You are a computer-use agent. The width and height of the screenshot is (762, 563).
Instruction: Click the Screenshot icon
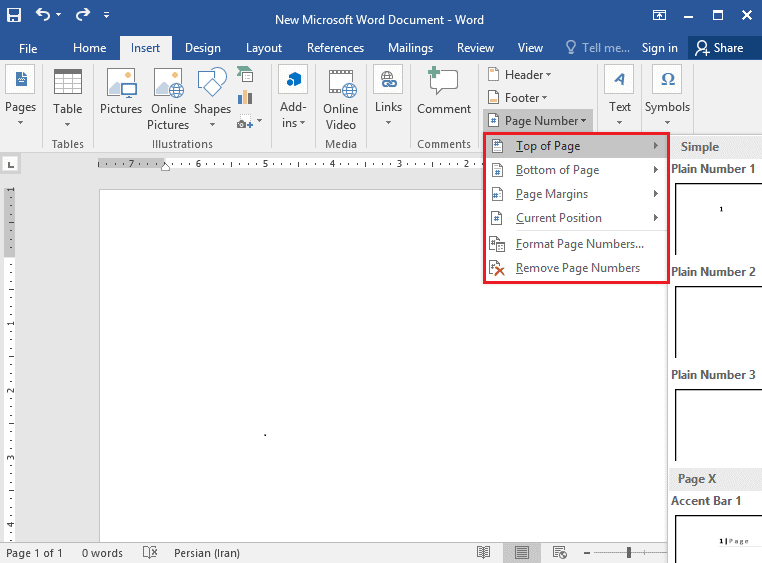point(245,121)
